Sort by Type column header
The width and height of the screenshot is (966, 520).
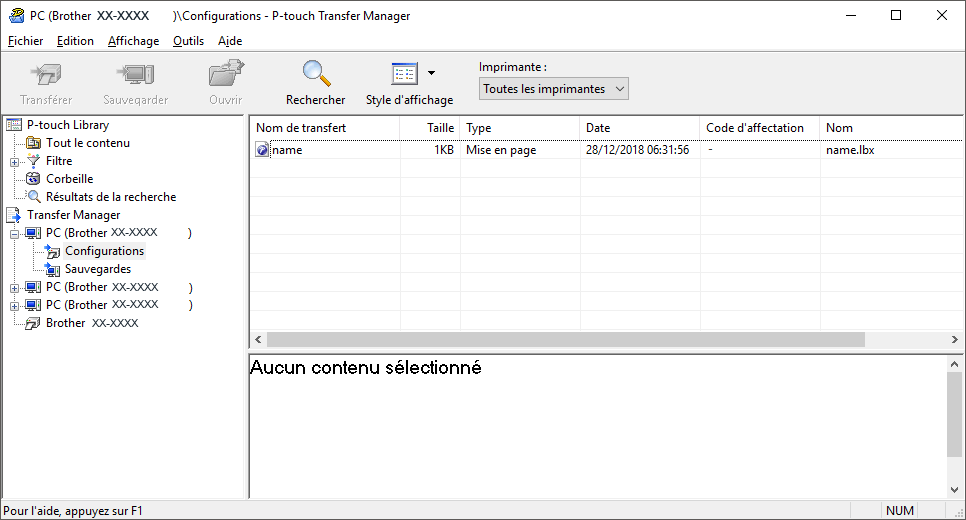click(x=520, y=128)
